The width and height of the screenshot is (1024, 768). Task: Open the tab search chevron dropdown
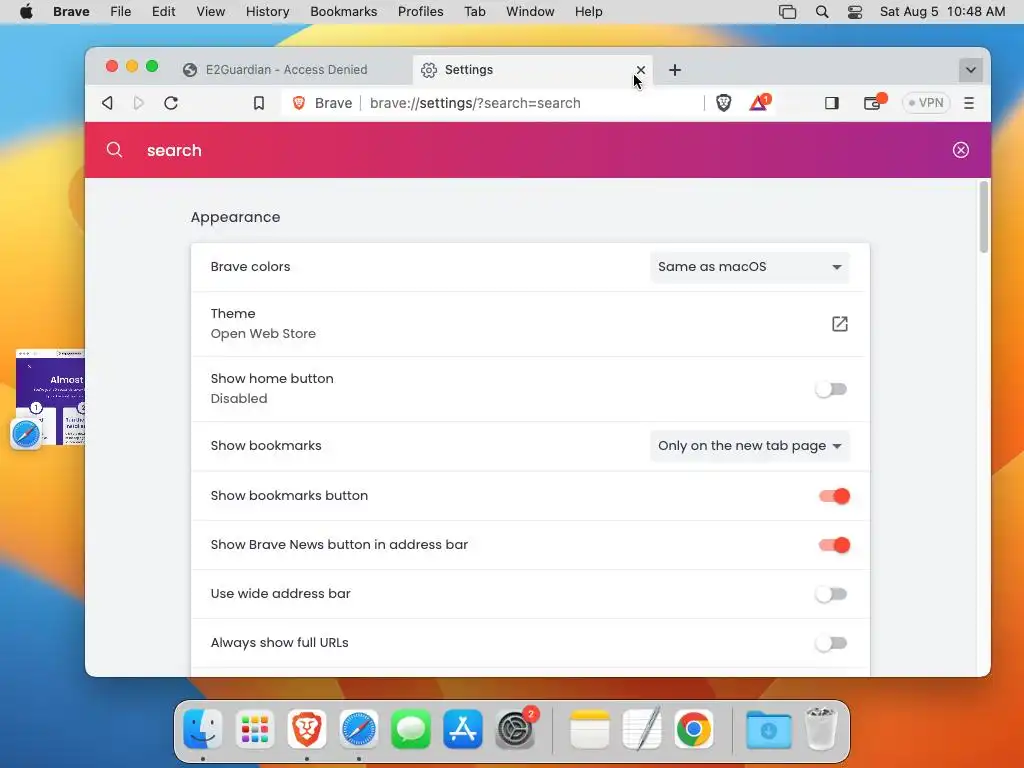coord(970,70)
